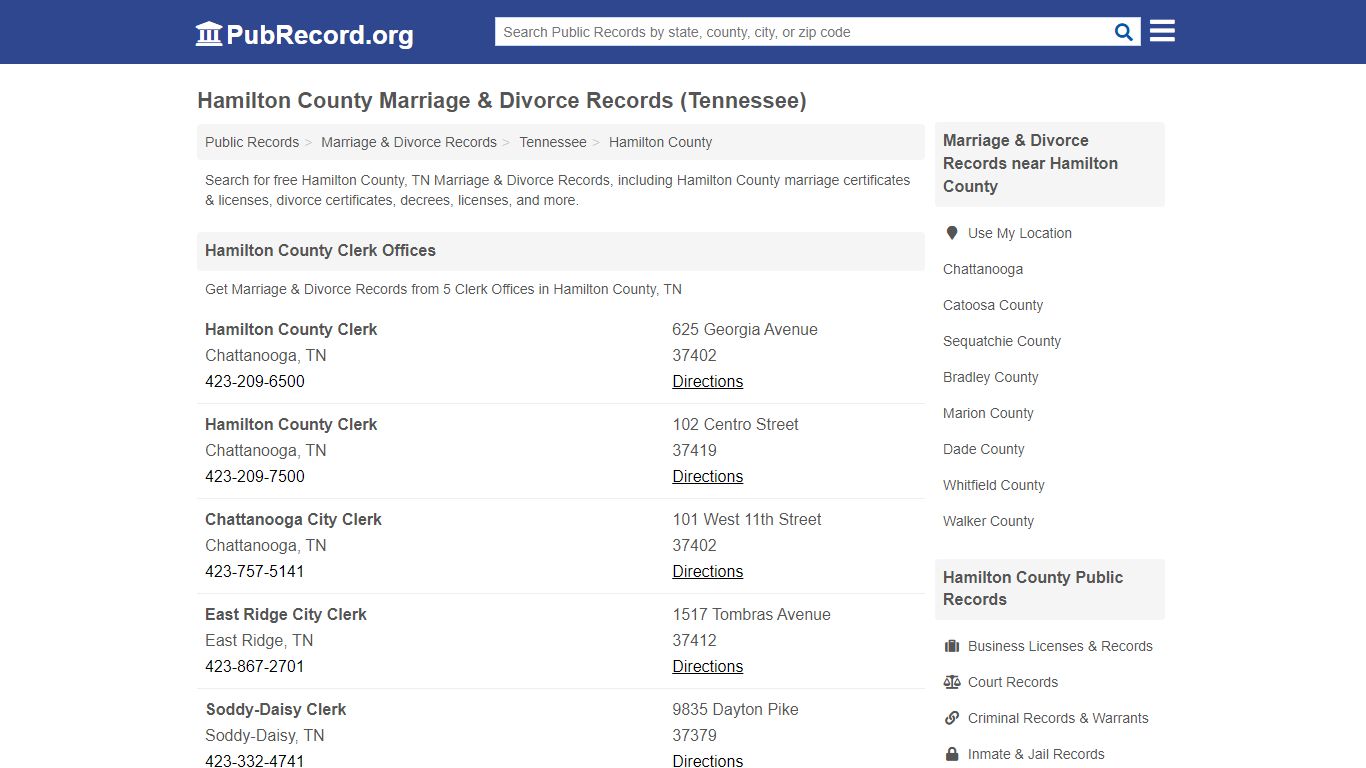Open the hamburger menu icon

click(1162, 32)
